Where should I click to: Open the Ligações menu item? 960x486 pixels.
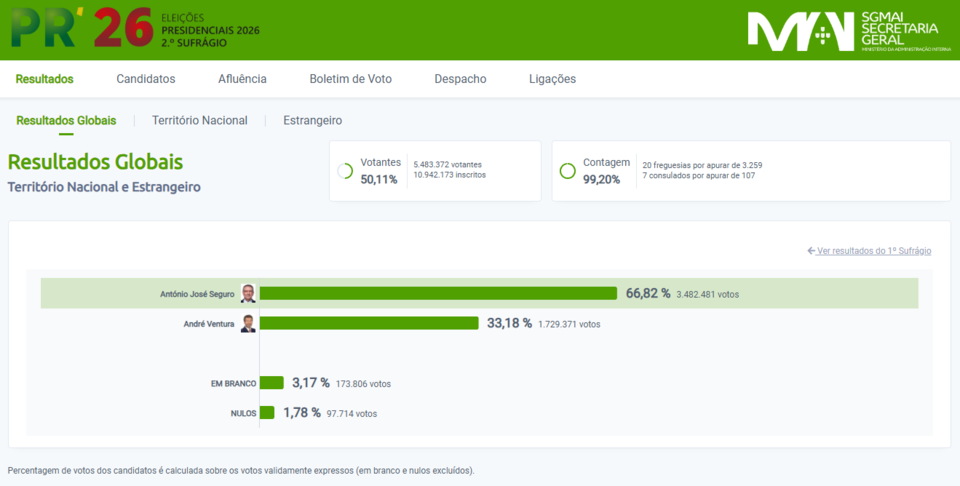552,79
